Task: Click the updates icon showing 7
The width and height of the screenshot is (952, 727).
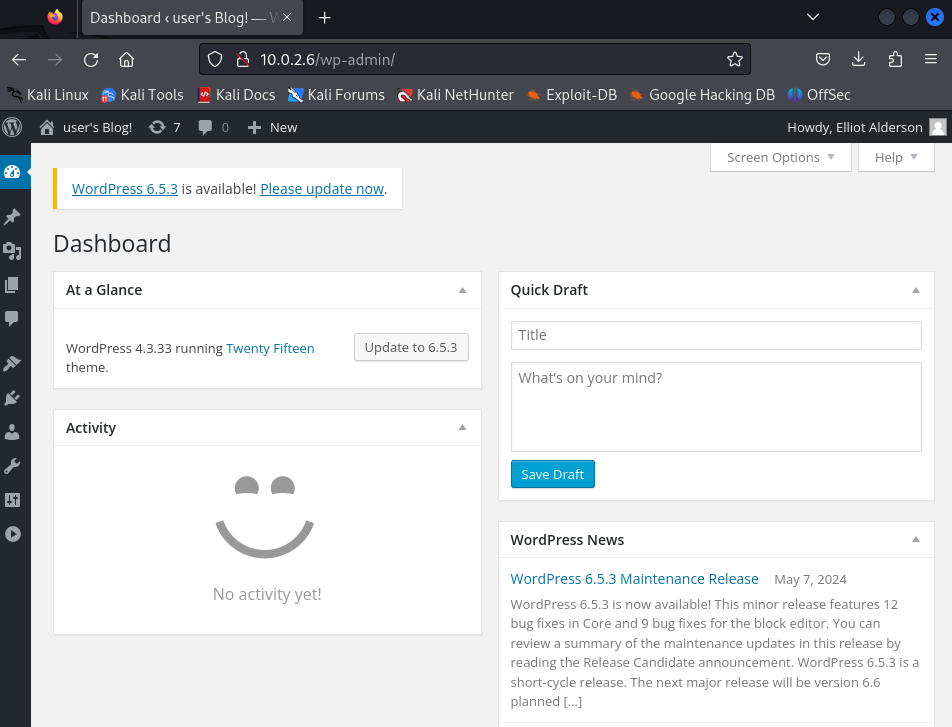Action: click(x=164, y=127)
